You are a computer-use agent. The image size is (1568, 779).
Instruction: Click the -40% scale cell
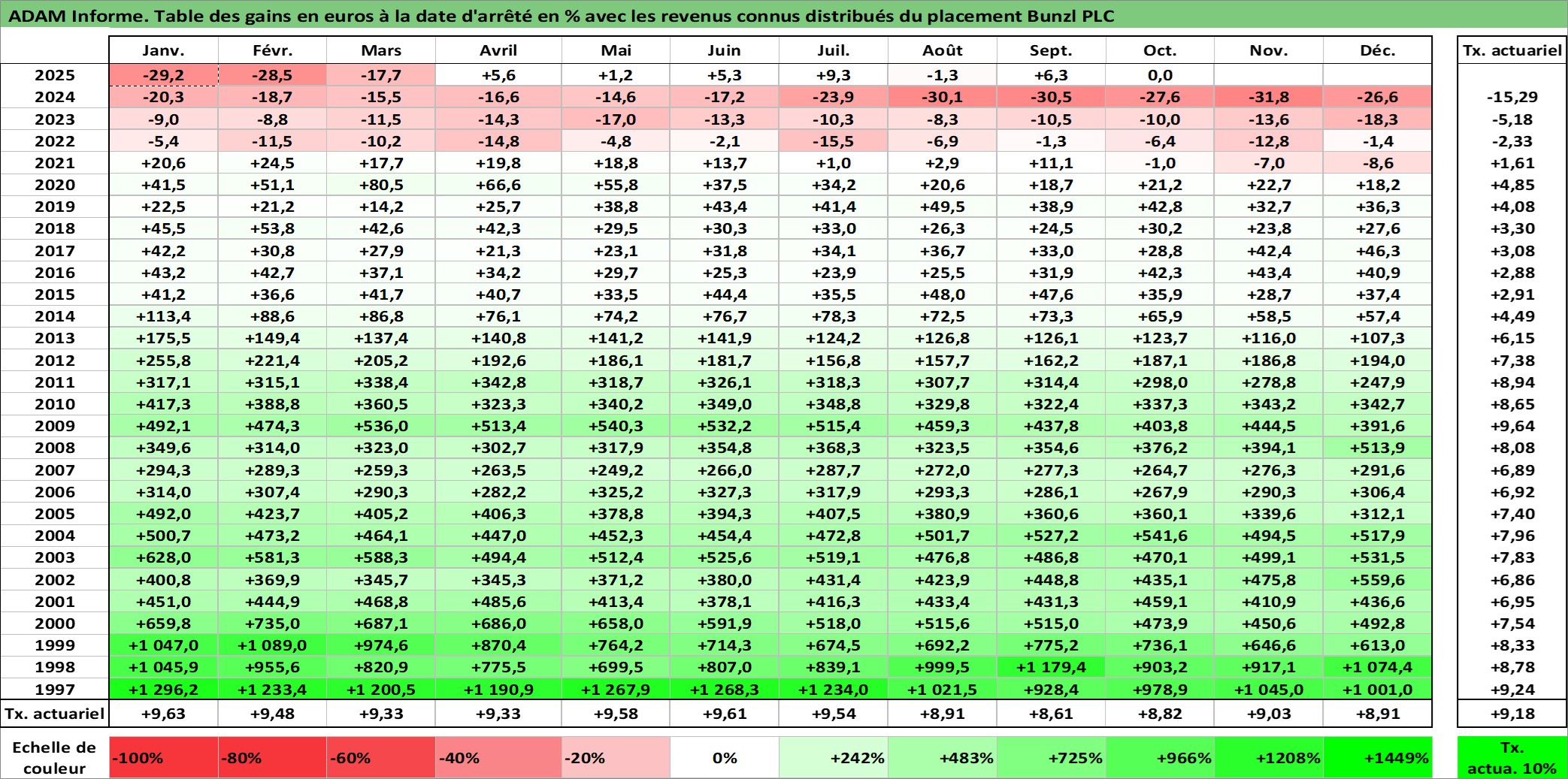coord(498,757)
